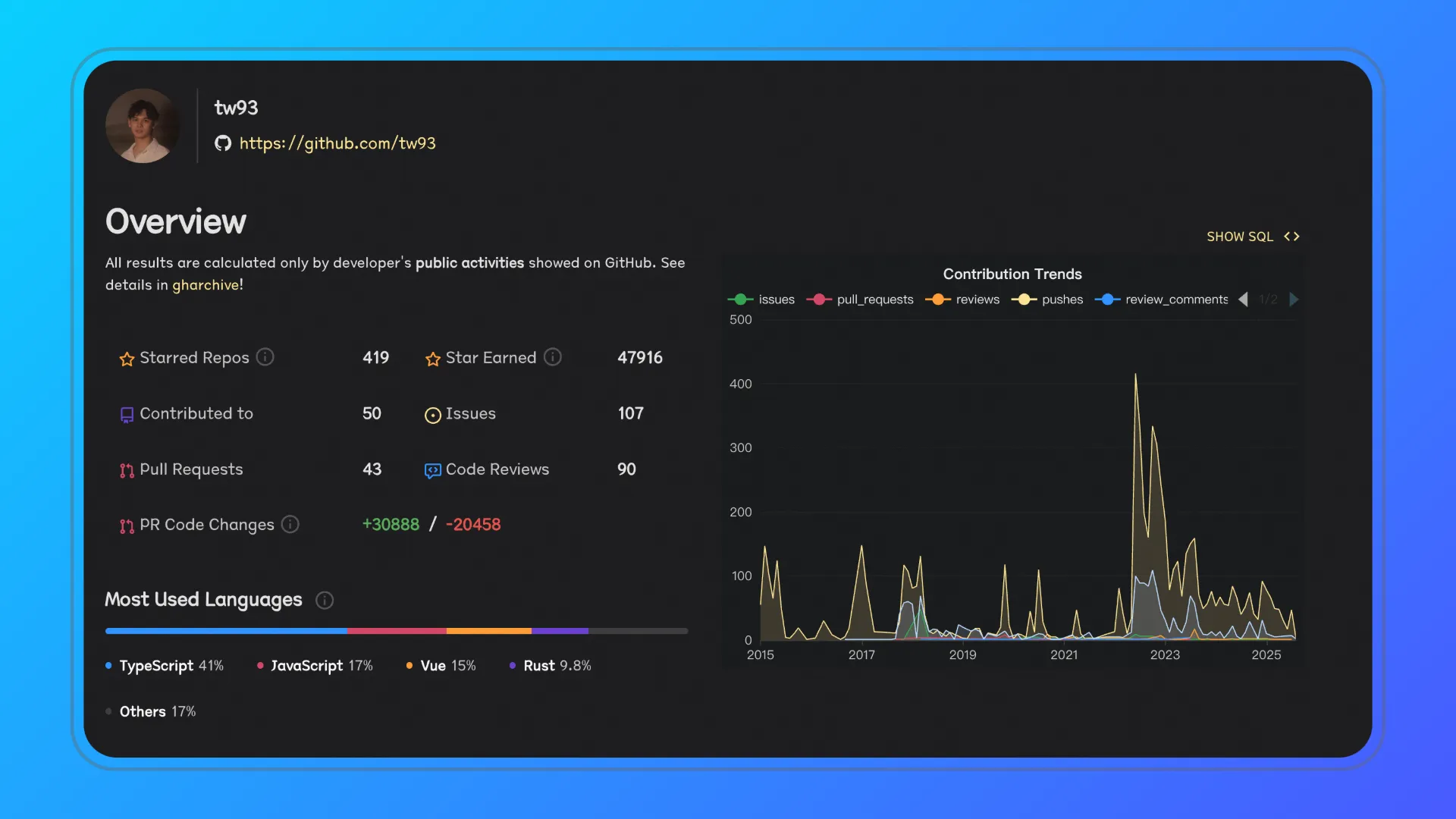The width and height of the screenshot is (1456, 819).
Task: Click the Most Used Languages info icon
Action: click(325, 601)
